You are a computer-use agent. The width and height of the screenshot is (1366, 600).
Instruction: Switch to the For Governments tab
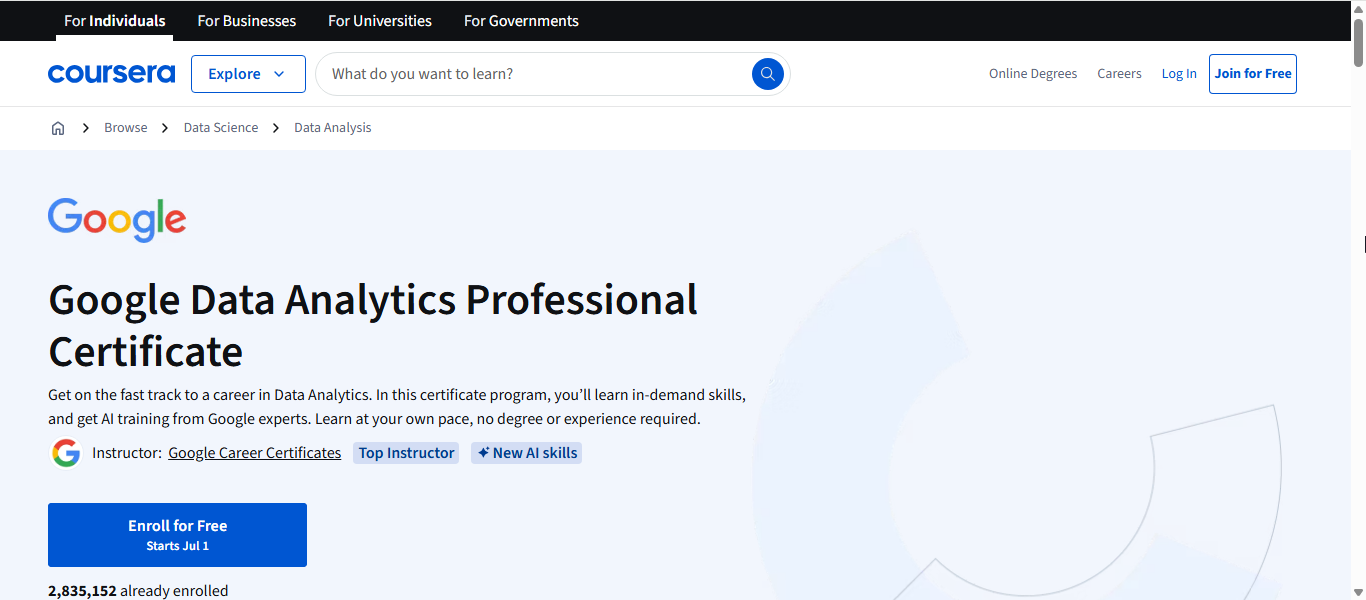pos(521,21)
